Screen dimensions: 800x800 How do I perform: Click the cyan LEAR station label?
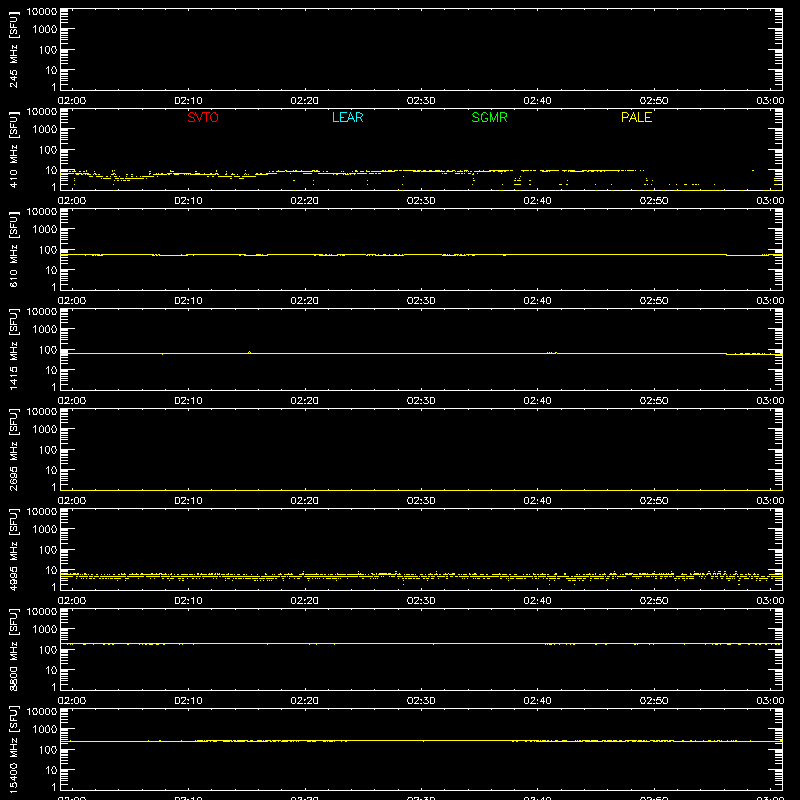coord(347,117)
